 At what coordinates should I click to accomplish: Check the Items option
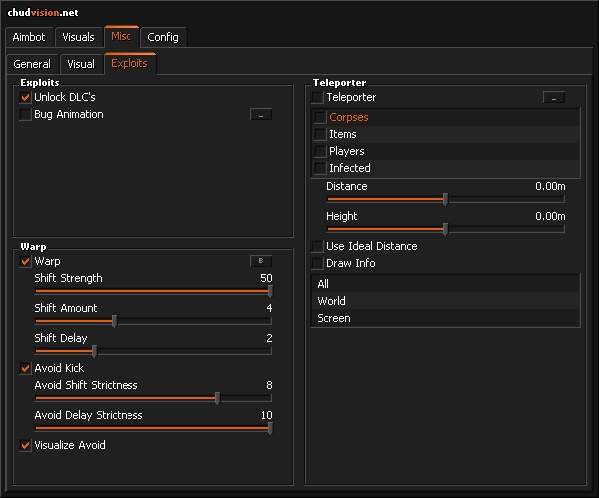pos(320,134)
